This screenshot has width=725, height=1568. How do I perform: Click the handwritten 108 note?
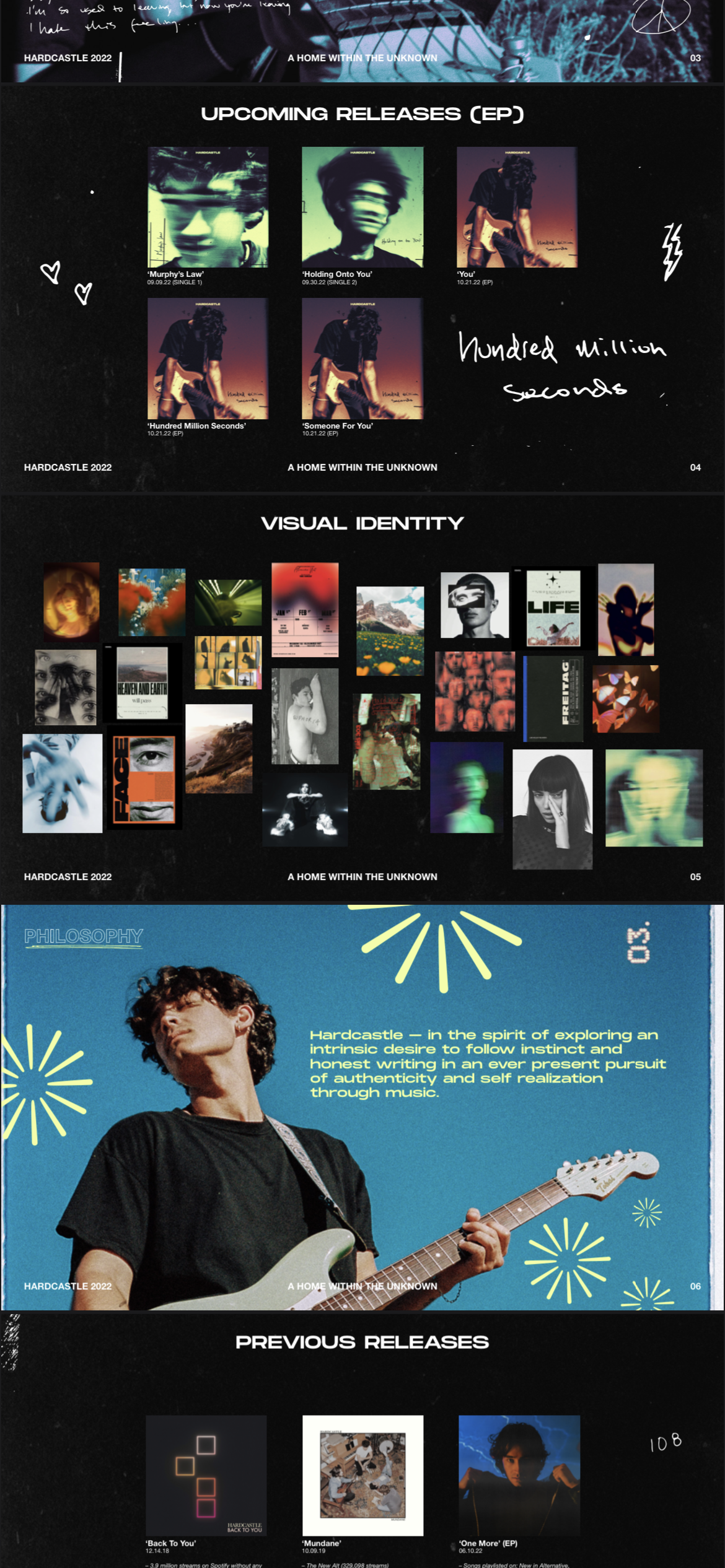[x=666, y=1443]
